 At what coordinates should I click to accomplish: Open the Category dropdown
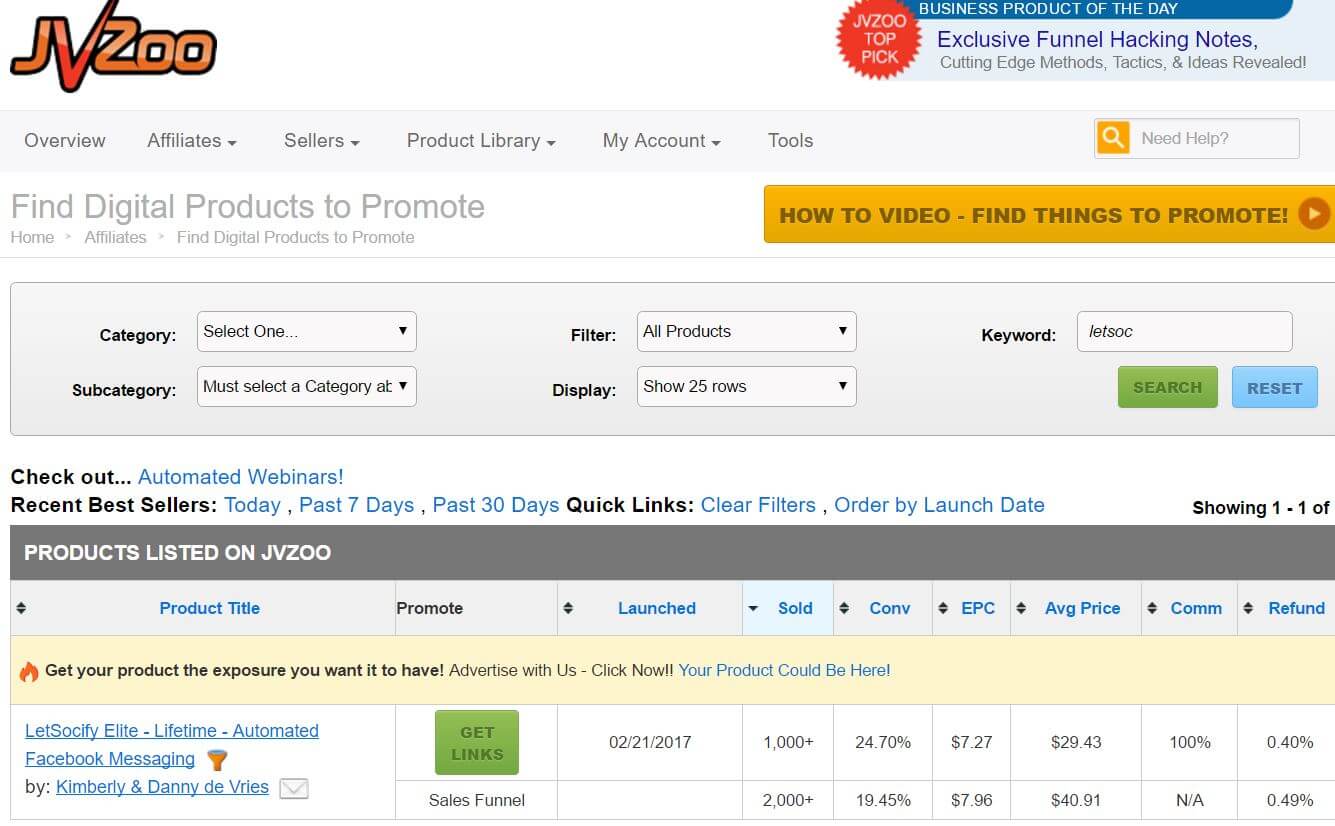tap(306, 332)
